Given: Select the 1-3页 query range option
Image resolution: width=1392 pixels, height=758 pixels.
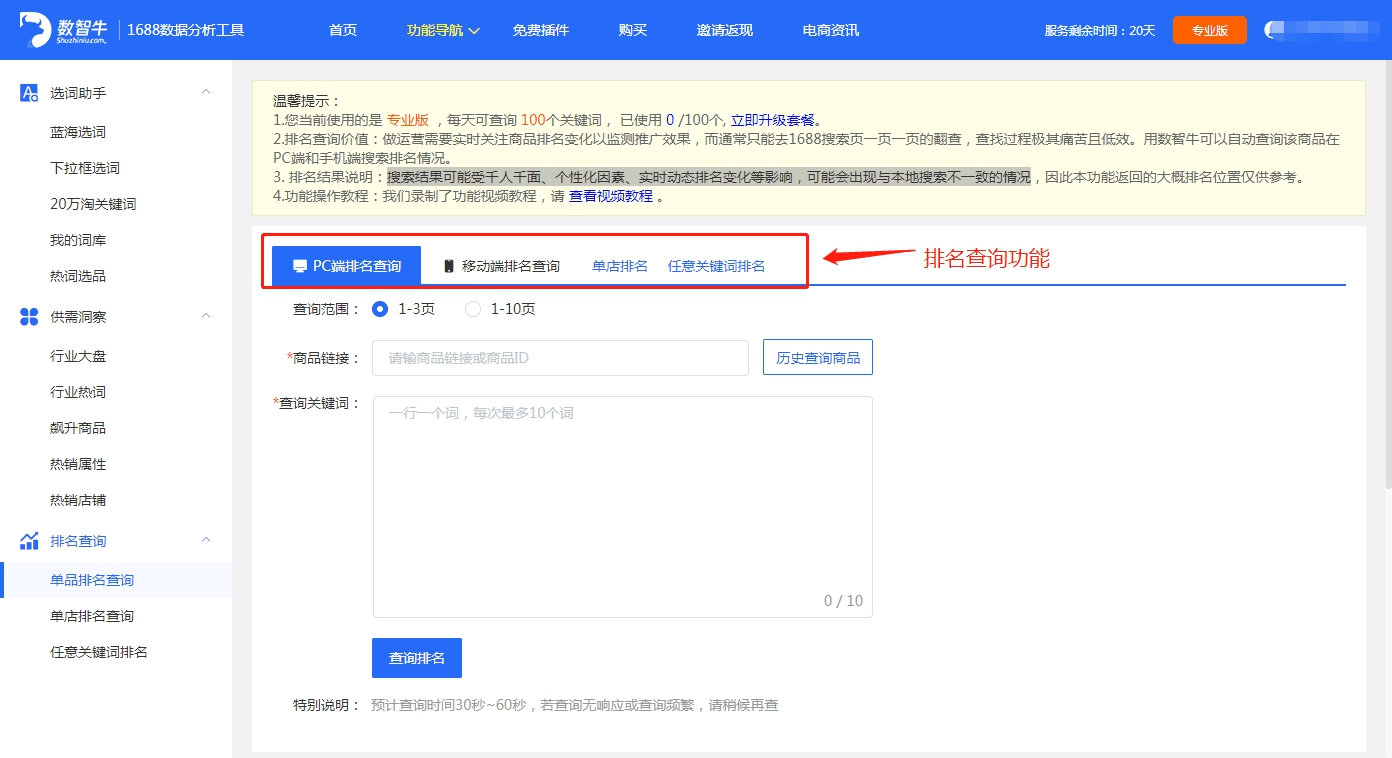Looking at the screenshot, I should pyautogui.click(x=379, y=309).
